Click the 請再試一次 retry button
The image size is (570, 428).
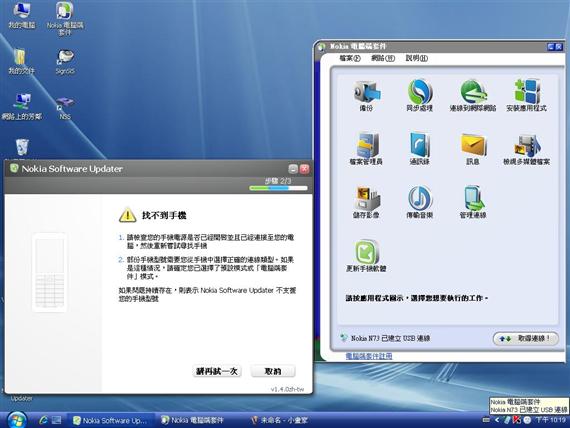click(217, 371)
